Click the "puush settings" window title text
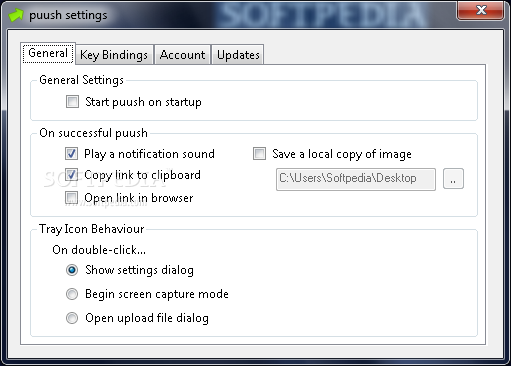511x366 pixels. point(68,15)
